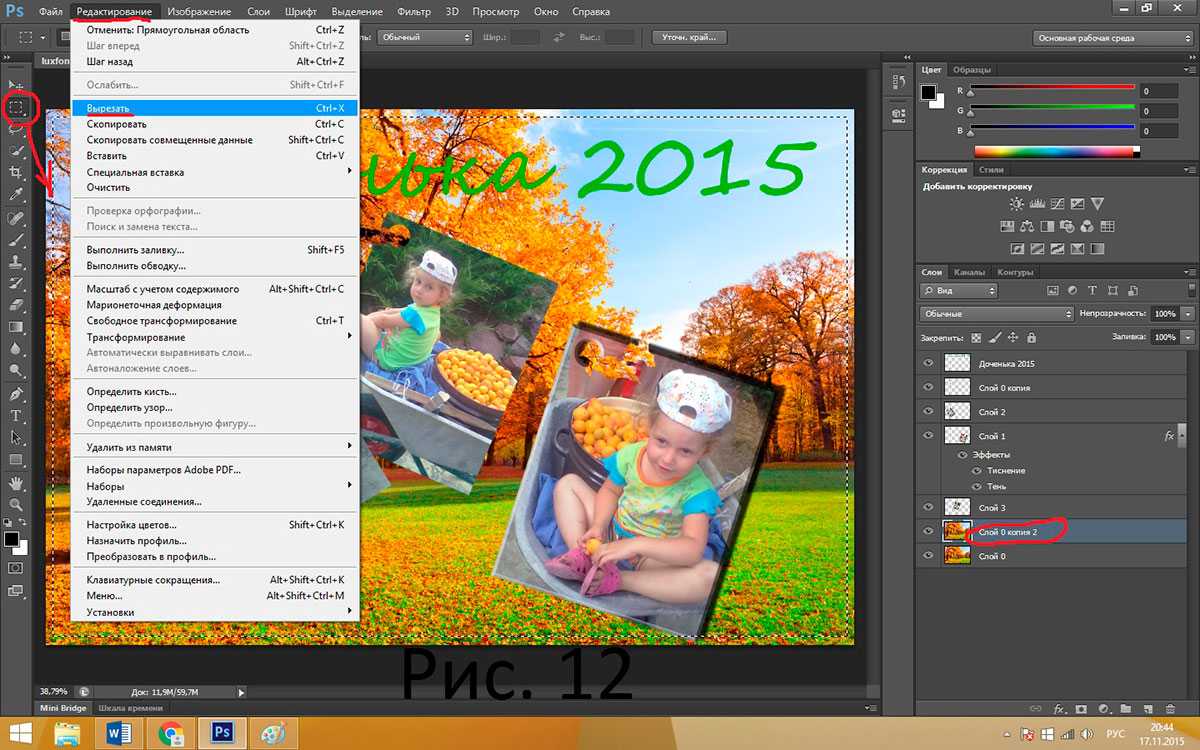The width and height of the screenshot is (1200, 750).
Task: Pick the Hand tool
Action: click(16, 483)
